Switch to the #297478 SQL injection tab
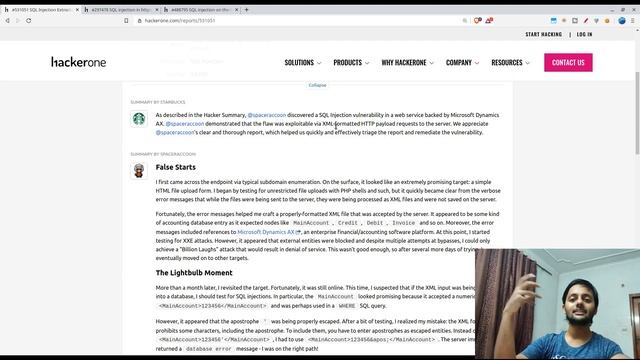The width and height of the screenshot is (640, 360). pyautogui.click(x=121, y=9)
